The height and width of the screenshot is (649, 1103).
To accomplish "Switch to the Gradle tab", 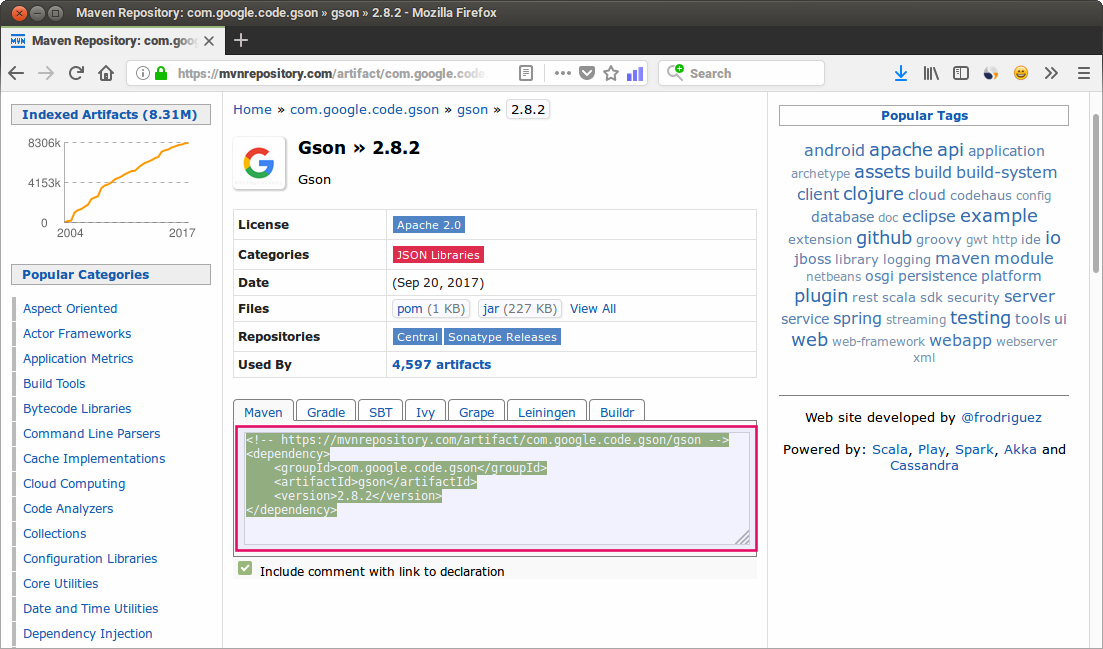I will pyautogui.click(x=325, y=411).
